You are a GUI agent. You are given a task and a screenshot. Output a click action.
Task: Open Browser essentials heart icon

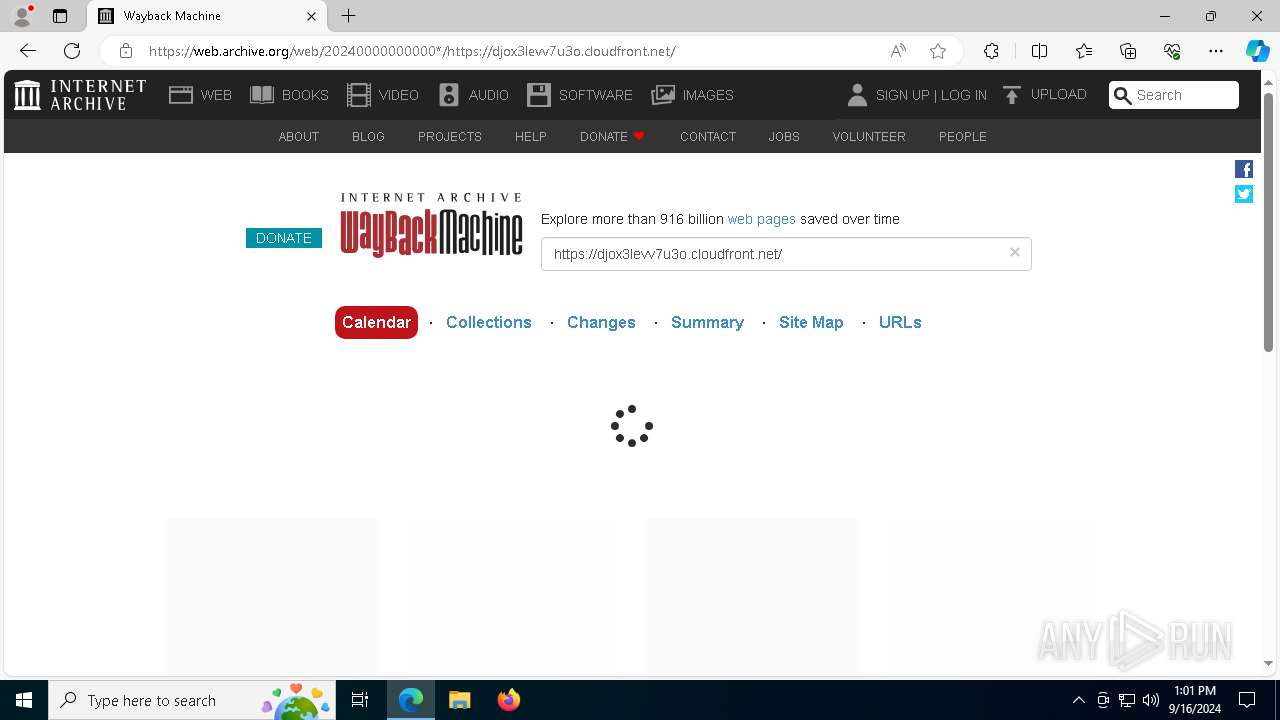(1172, 51)
